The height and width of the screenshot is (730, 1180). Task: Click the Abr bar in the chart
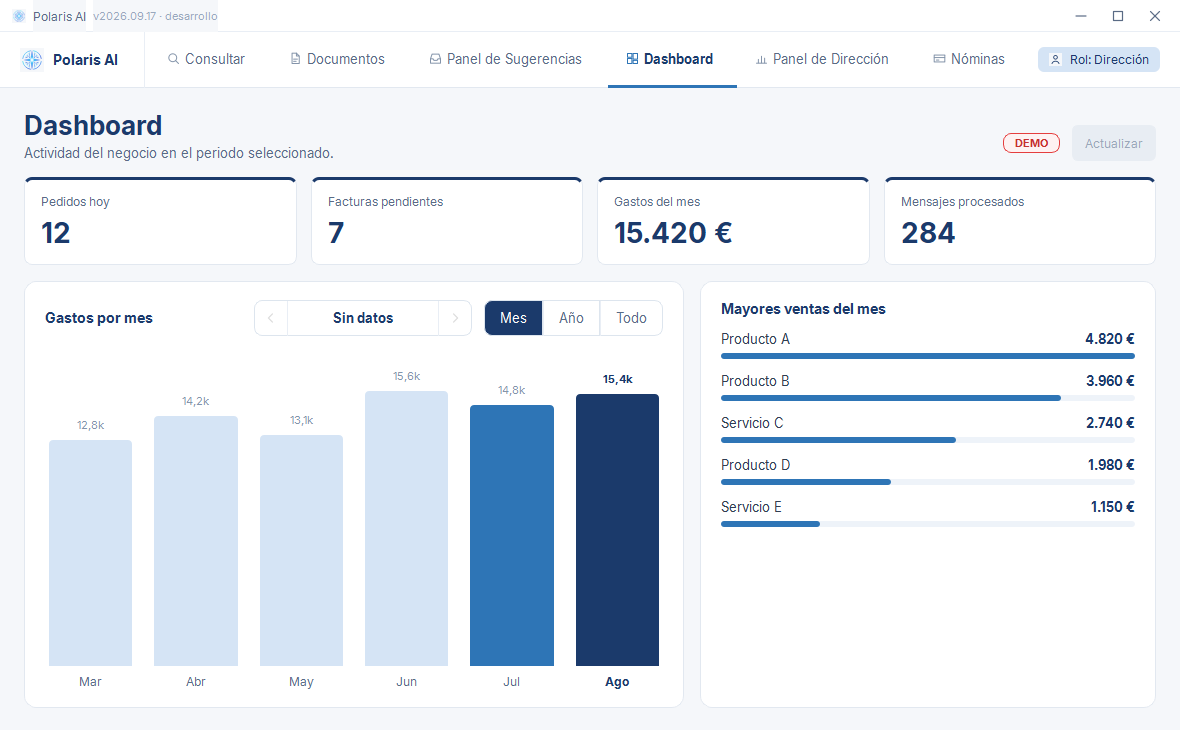(196, 541)
